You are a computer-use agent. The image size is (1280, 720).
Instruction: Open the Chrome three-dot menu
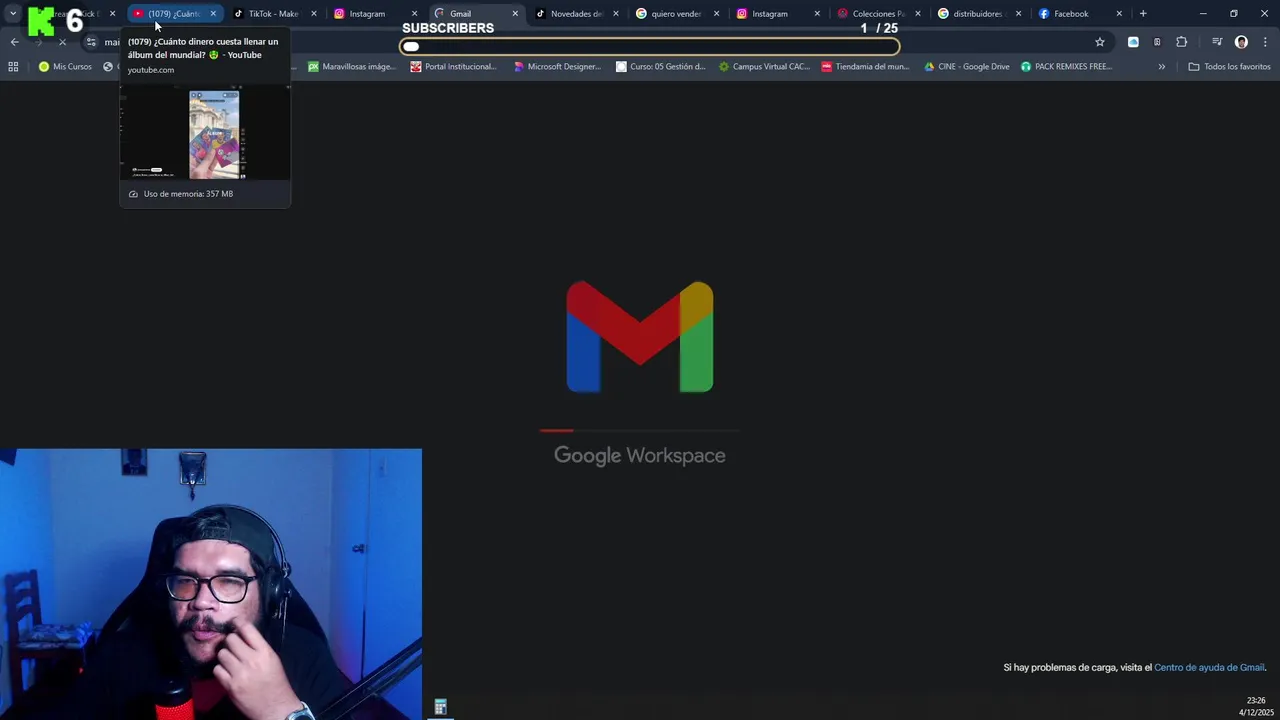(x=1266, y=42)
